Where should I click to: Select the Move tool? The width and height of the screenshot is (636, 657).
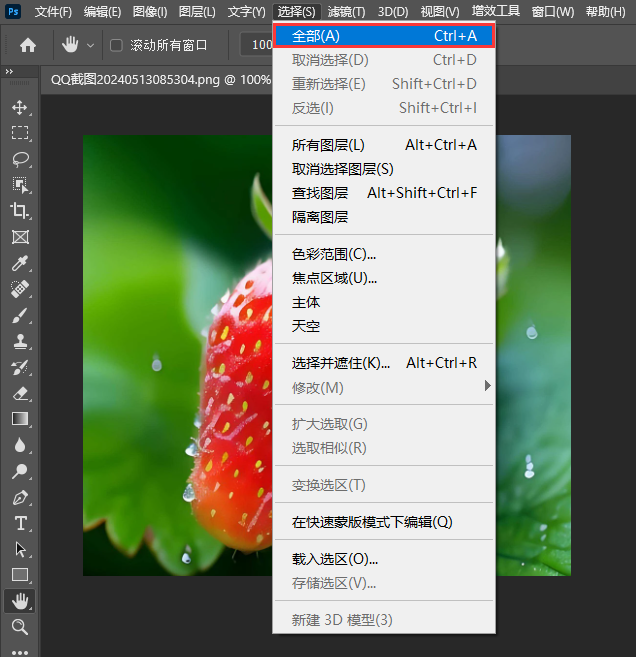(20, 108)
